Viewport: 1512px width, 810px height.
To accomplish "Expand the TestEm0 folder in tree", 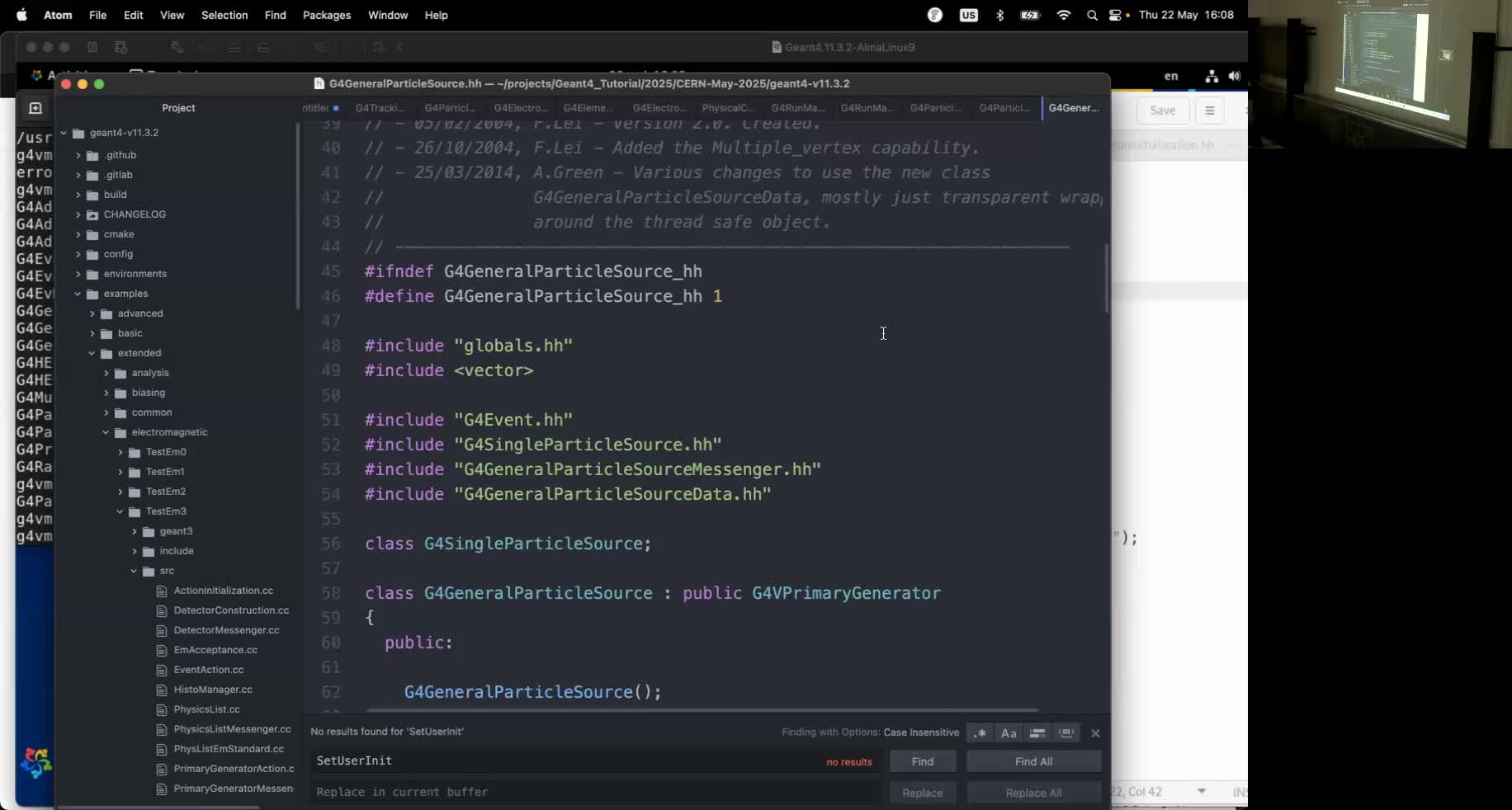I will pyautogui.click(x=120, y=452).
